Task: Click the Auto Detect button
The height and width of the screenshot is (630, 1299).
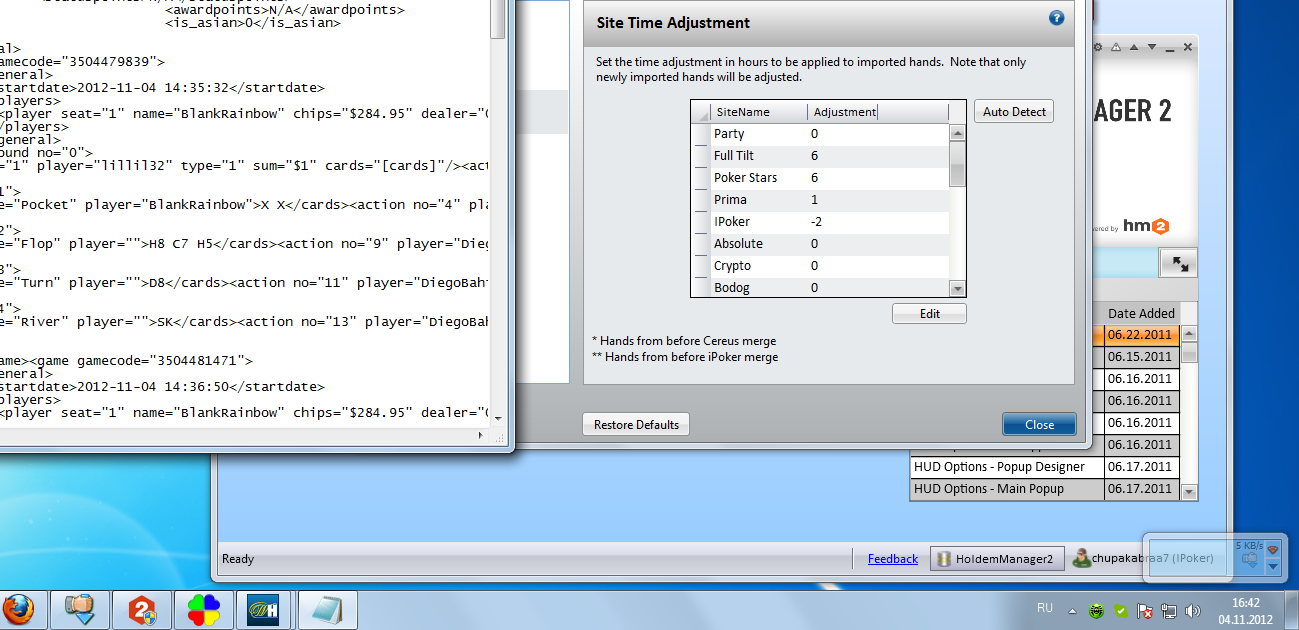Action: [x=1014, y=112]
